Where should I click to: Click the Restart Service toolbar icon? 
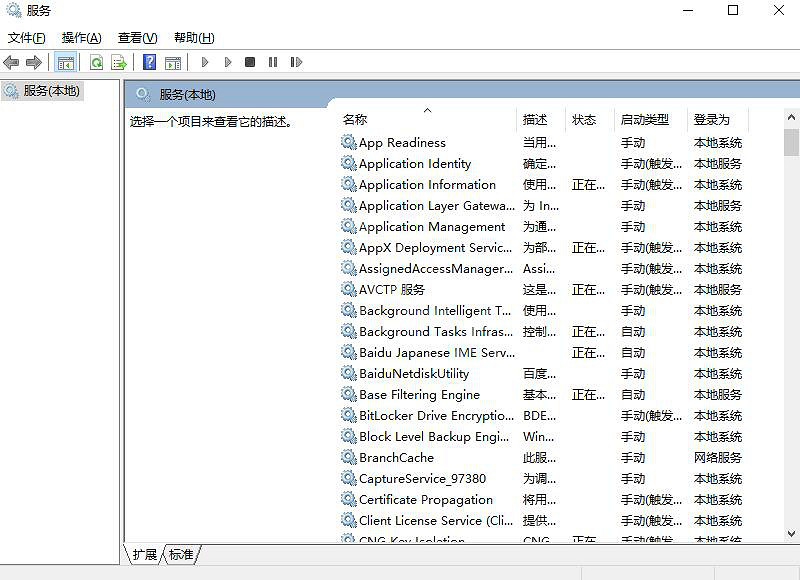(296, 62)
